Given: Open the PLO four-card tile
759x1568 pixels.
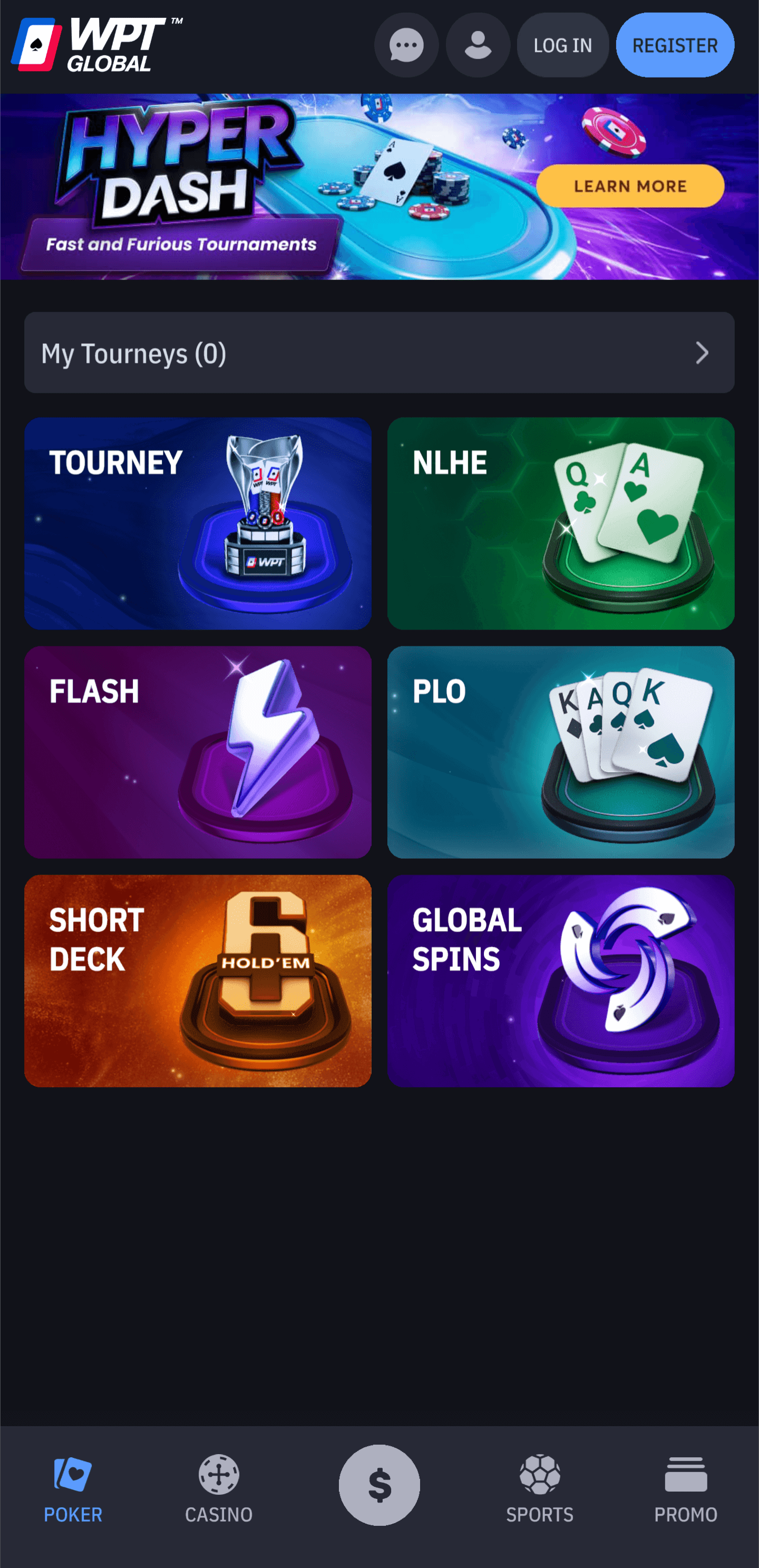Looking at the screenshot, I should 561,752.
